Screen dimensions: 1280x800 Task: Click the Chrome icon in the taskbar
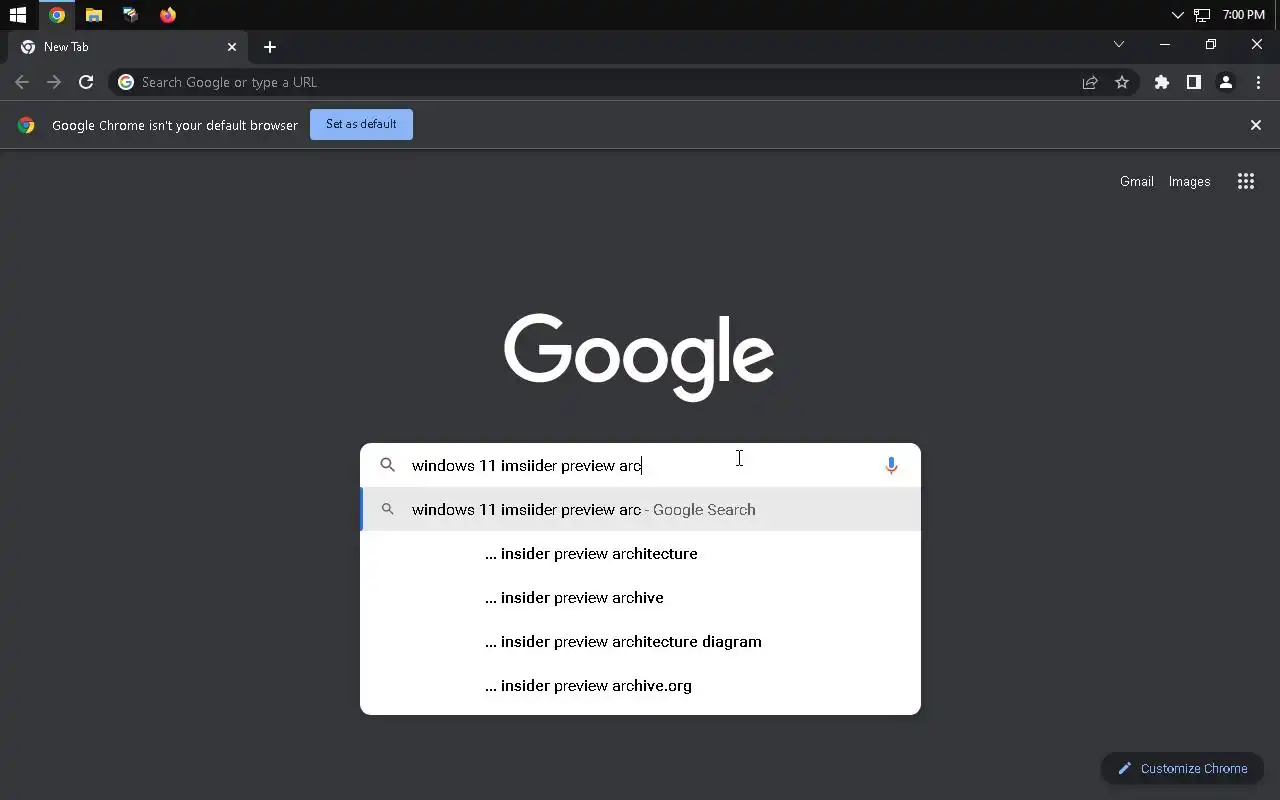pos(57,15)
